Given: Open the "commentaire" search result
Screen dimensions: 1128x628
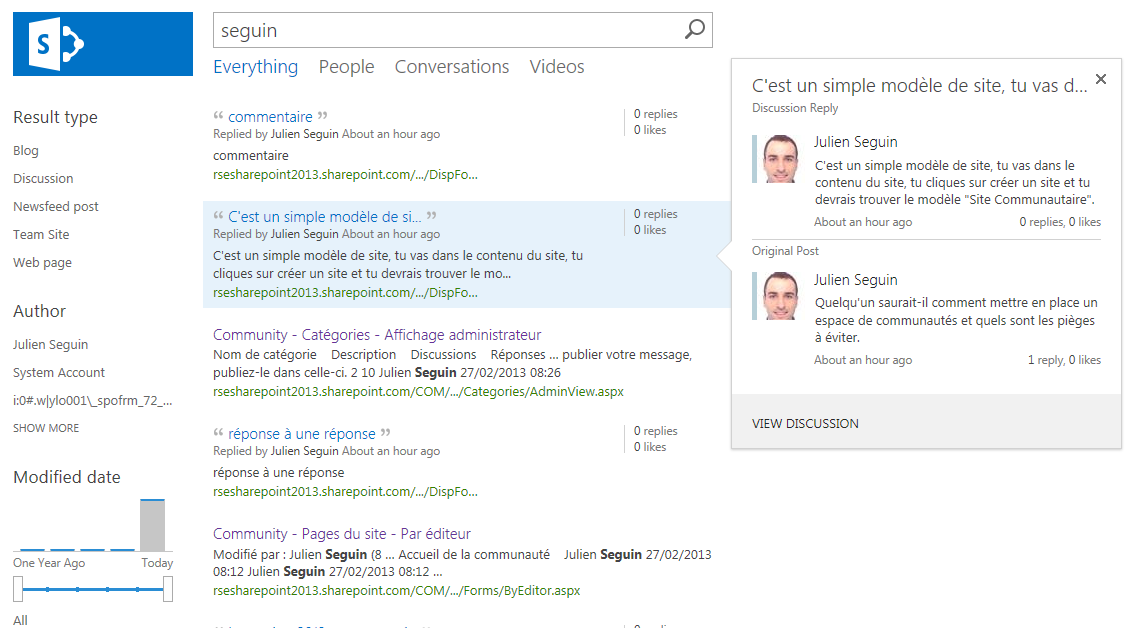Looking at the screenshot, I should coord(270,117).
